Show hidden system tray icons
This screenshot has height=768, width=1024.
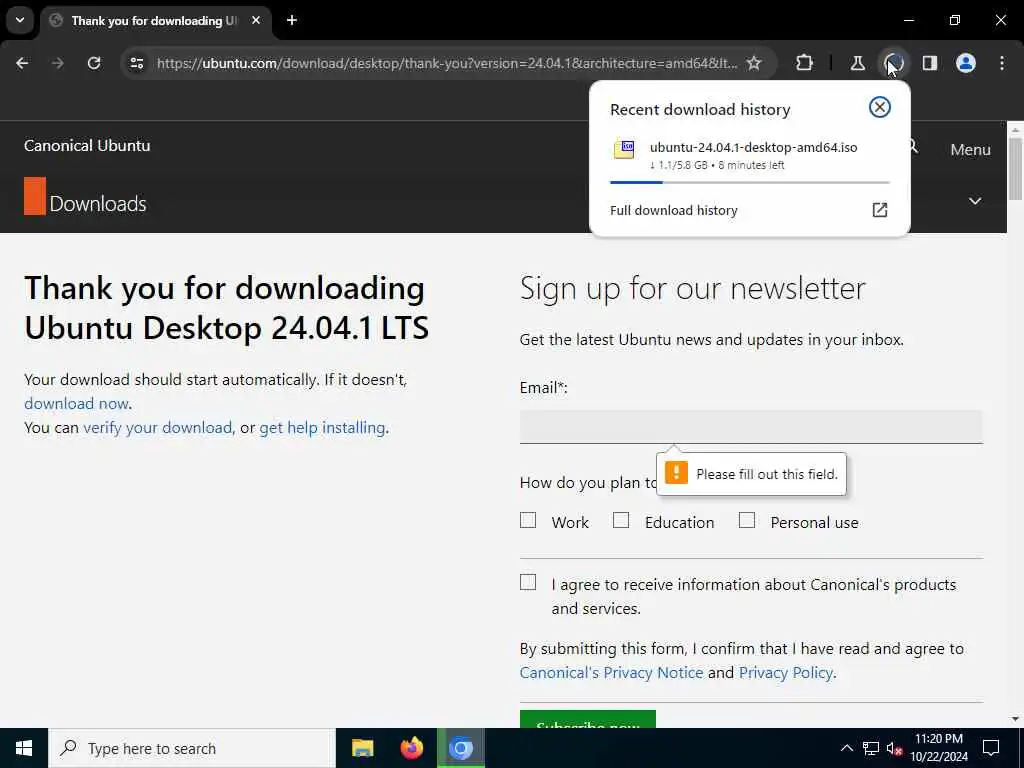(846, 748)
